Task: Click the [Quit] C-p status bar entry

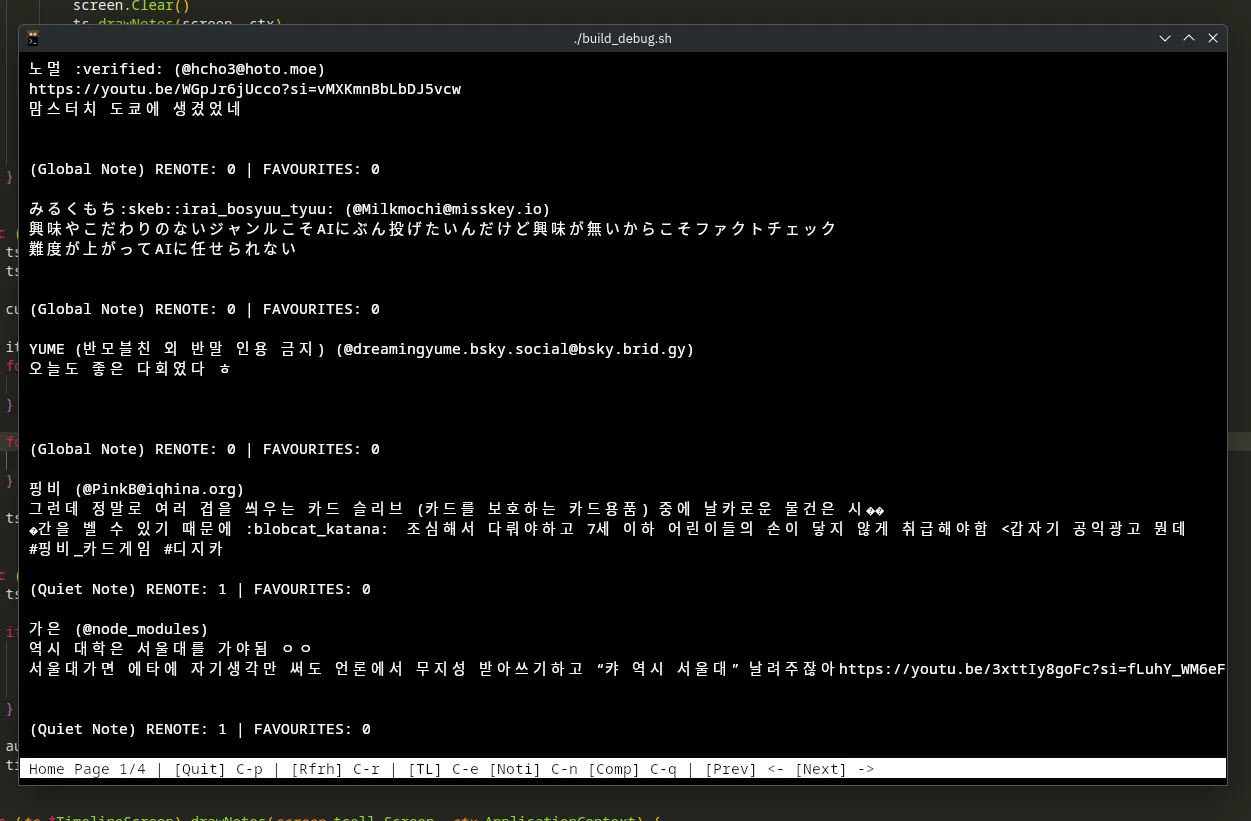Action: coord(220,769)
